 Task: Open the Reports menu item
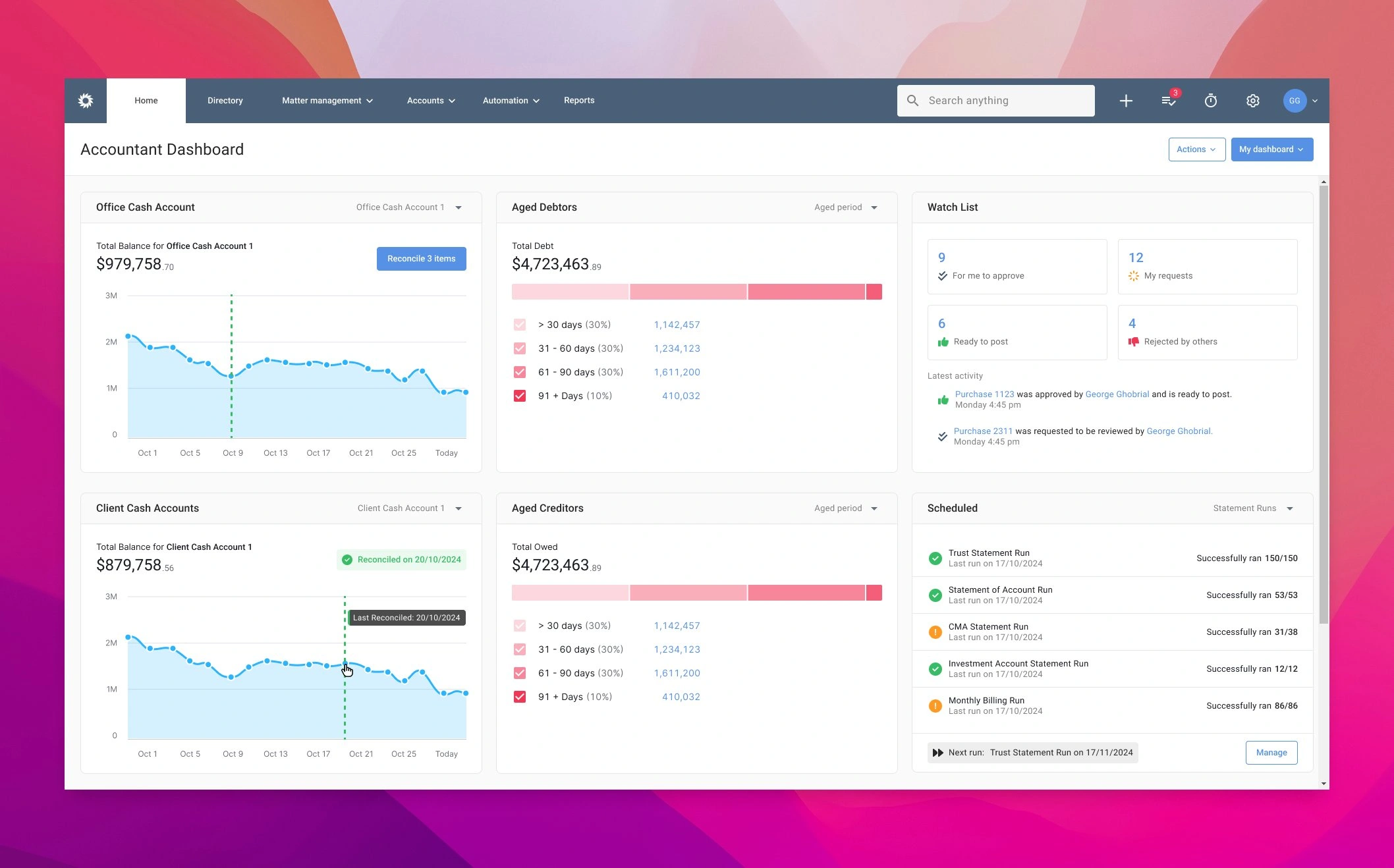[x=579, y=100]
